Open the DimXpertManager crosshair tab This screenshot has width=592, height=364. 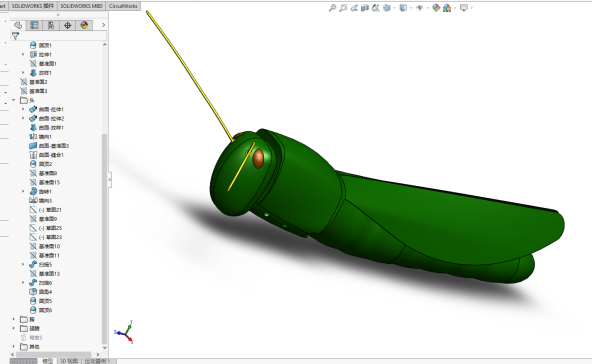pos(68,25)
